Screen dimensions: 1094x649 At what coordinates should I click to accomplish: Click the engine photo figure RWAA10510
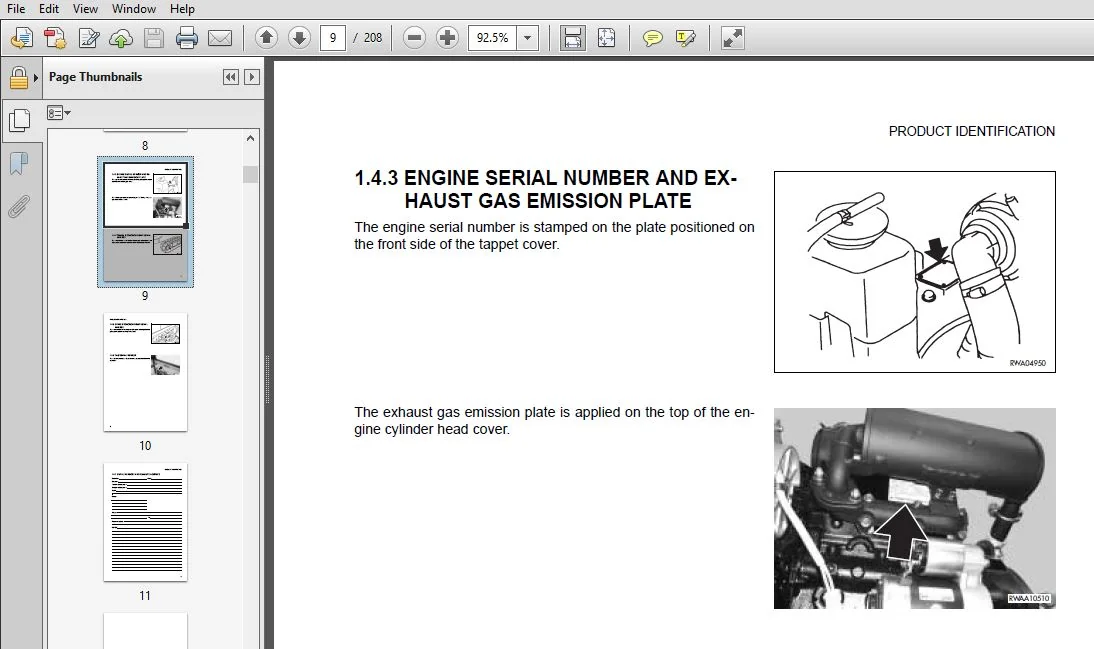[x=915, y=508]
